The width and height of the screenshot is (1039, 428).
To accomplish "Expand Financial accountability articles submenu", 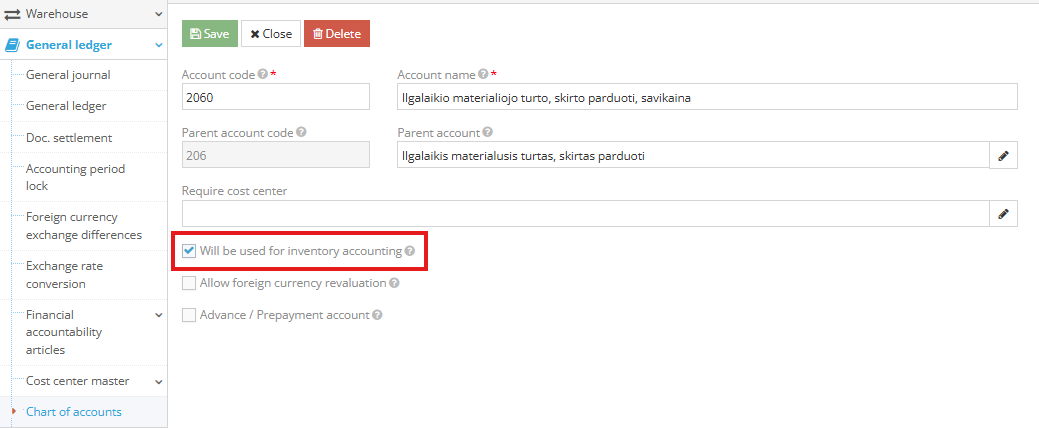I will coord(158,315).
